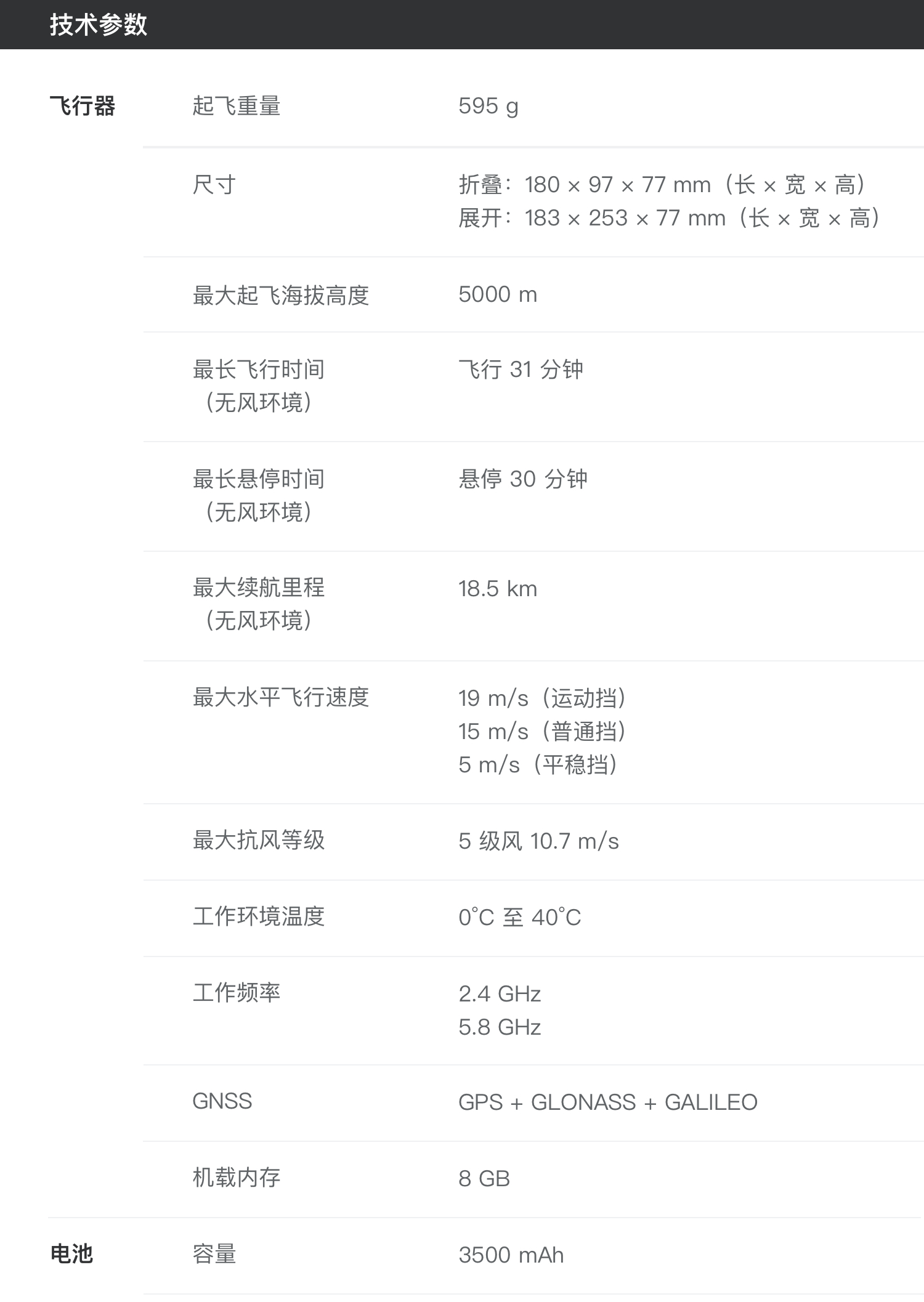Image resolution: width=924 pixels, height=1302 pixels.
Task: Click the 技术参数 header title
Action: pos(99,25)
